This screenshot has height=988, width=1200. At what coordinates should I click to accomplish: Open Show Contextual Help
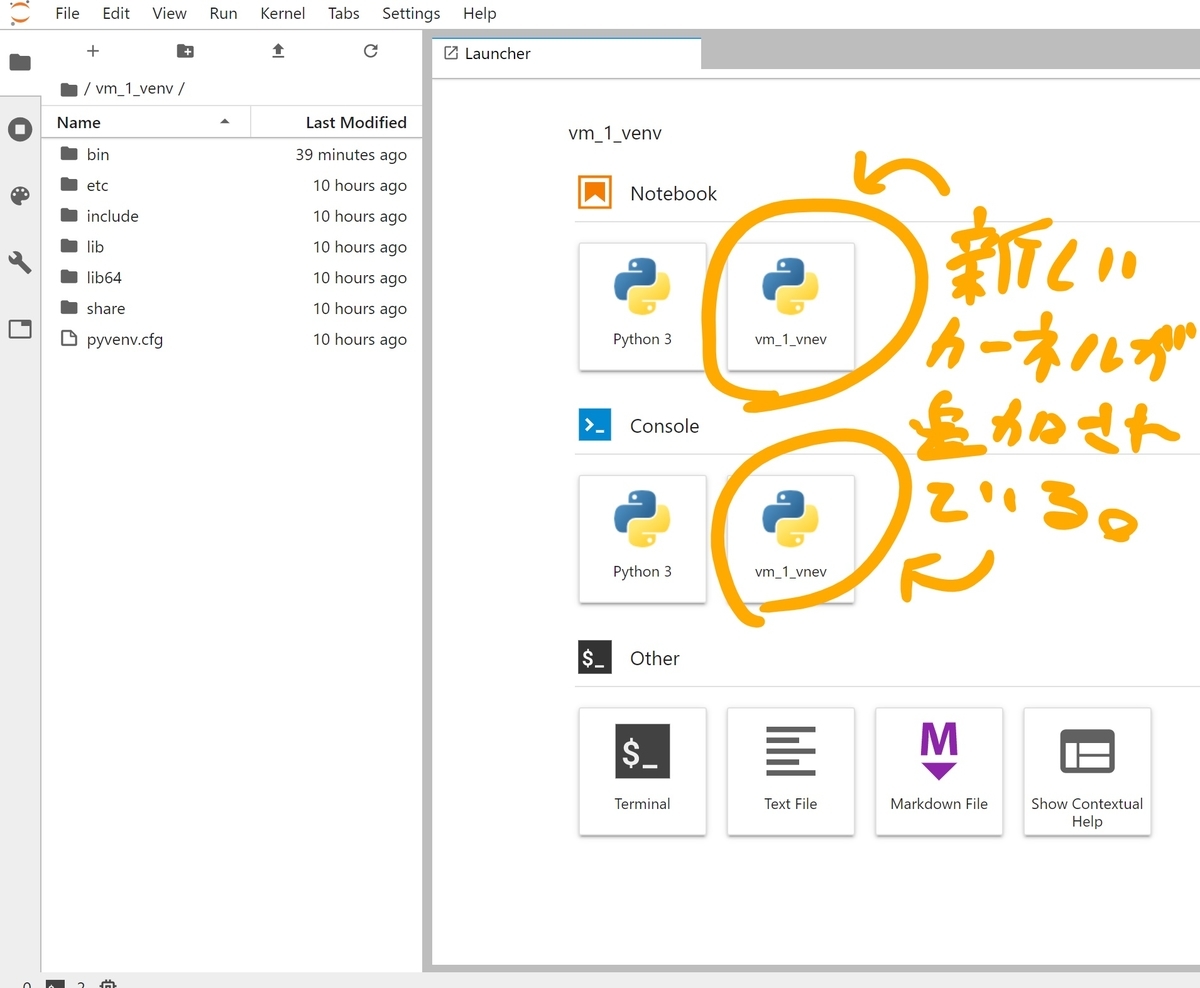click(x=1087, y=771)
